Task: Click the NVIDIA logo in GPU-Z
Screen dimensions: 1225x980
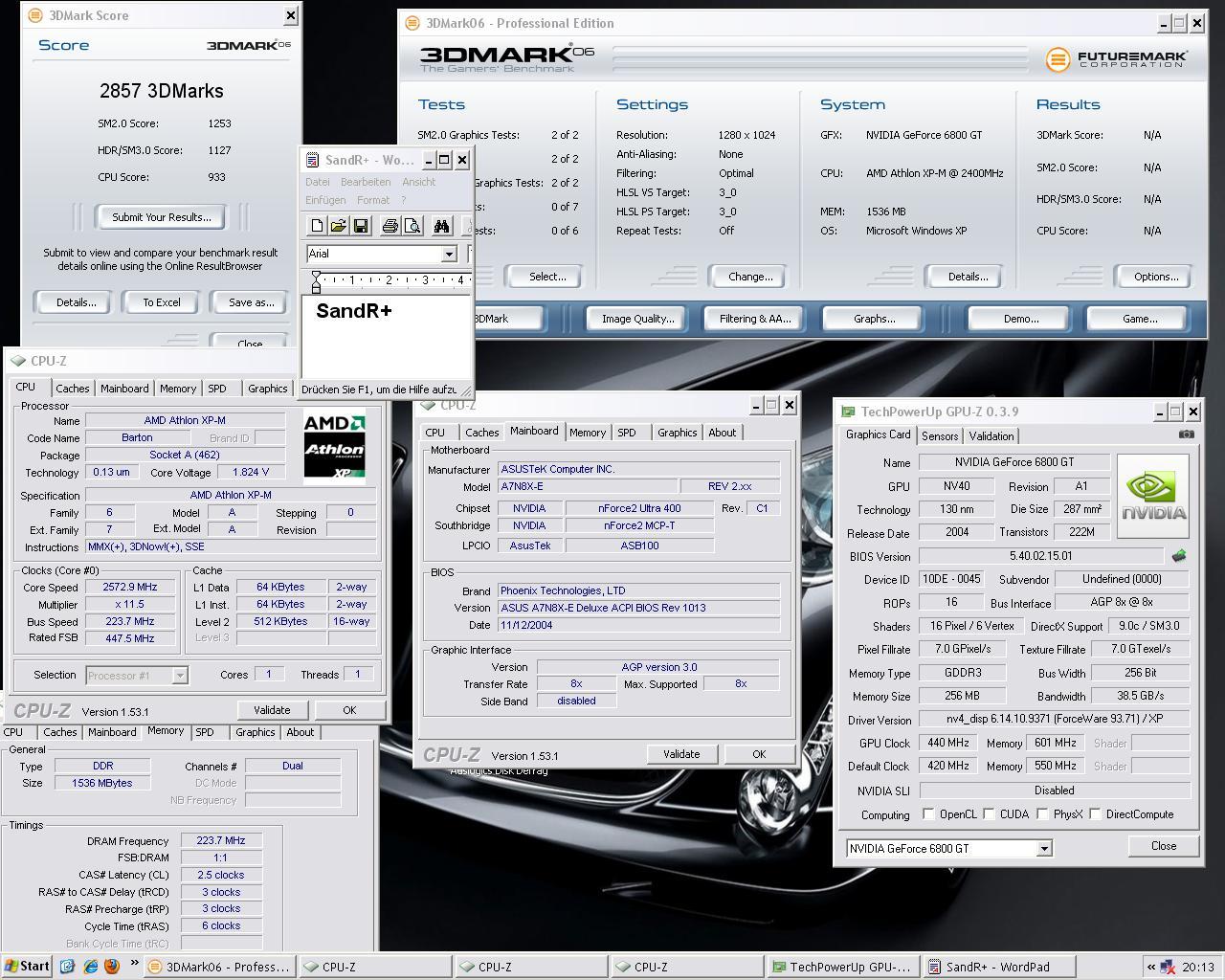Action: 1153,496
